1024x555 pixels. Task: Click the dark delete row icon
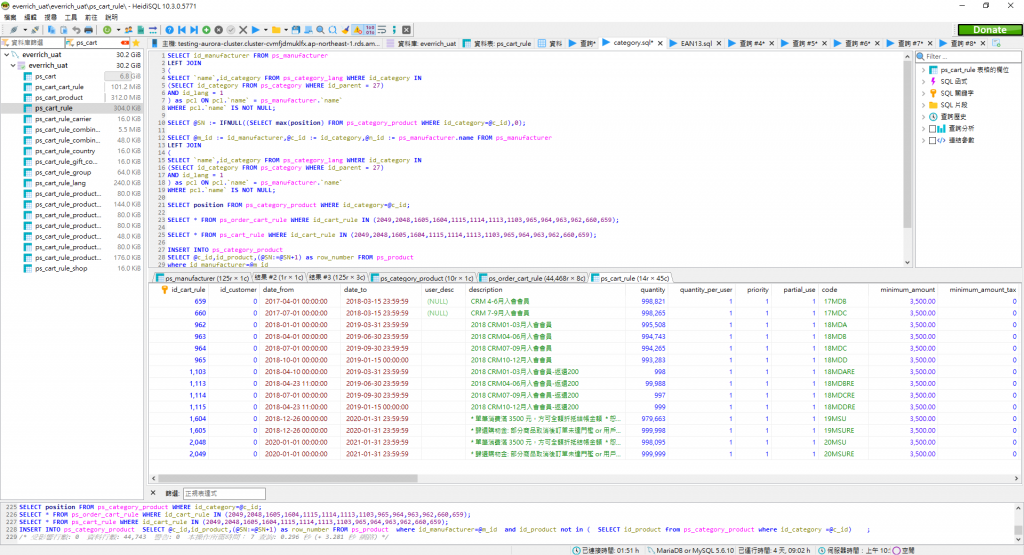click(219, 30)
